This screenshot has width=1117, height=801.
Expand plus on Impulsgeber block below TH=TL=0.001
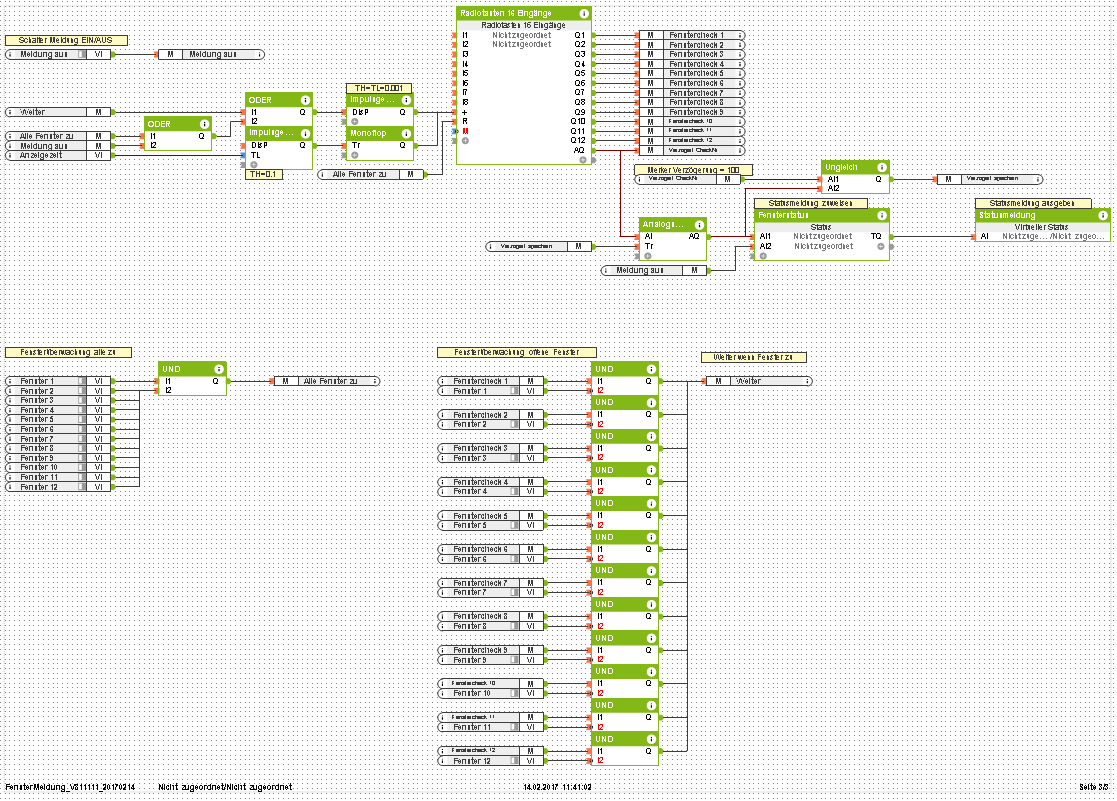[354, 121]
